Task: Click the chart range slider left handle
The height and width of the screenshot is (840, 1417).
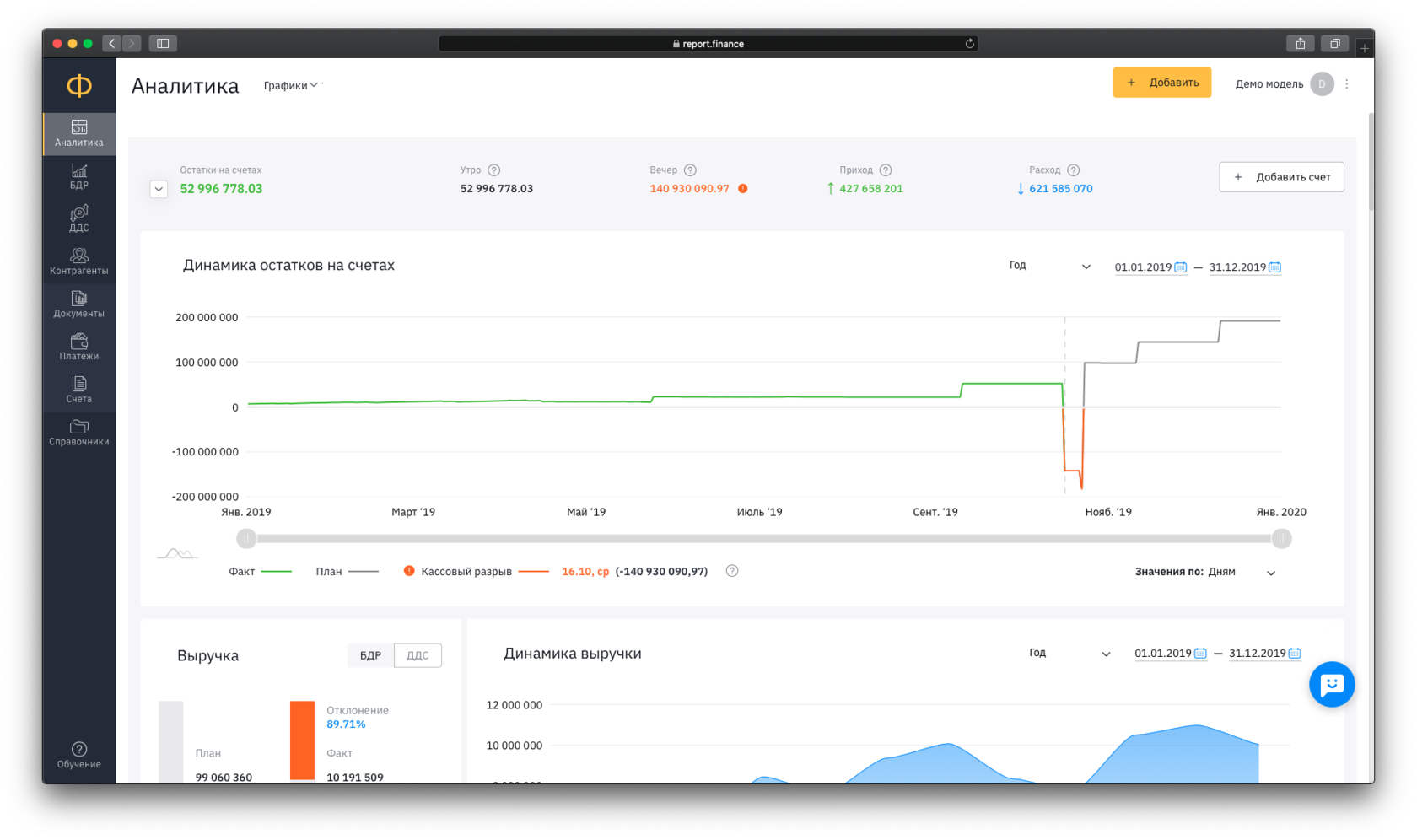Action: pos(246,538)
